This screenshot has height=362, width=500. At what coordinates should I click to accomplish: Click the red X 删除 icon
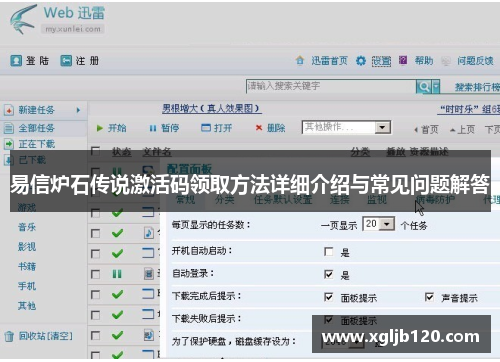click(259, 128)
